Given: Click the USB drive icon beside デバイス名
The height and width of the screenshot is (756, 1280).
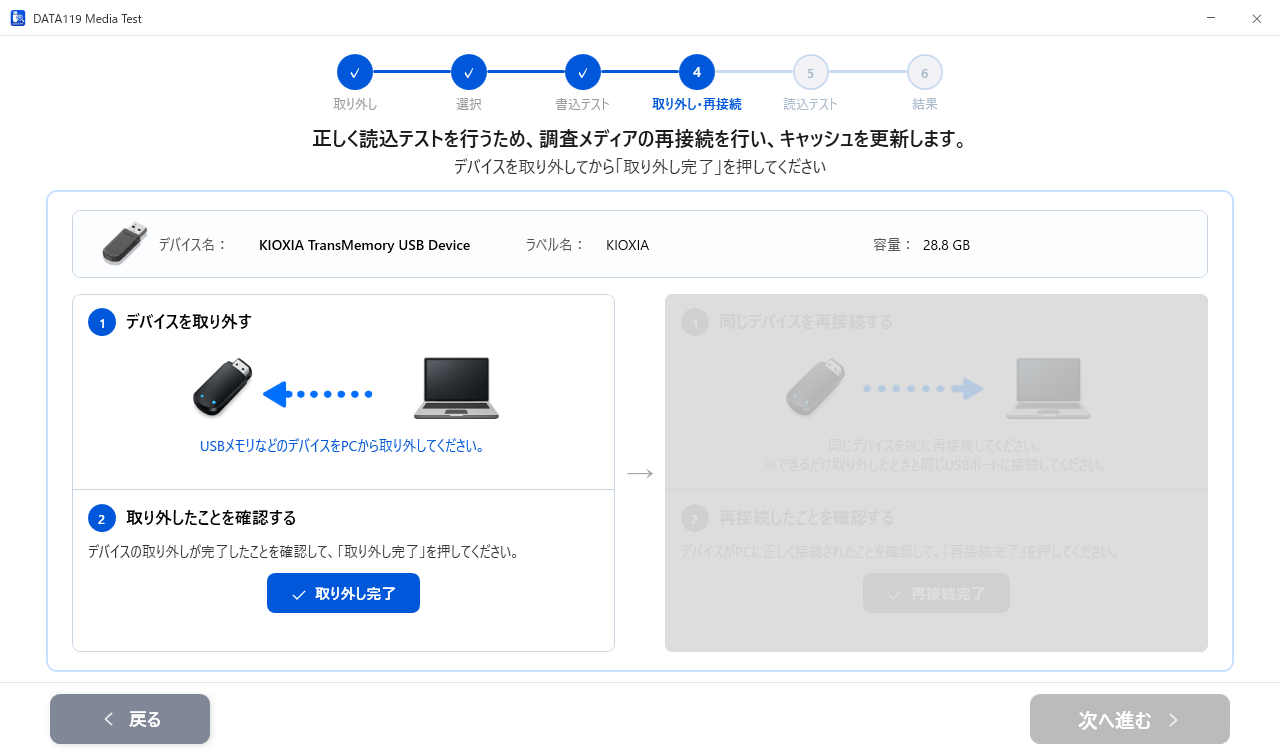Looking at the screenshot, I should pos(125,244).
